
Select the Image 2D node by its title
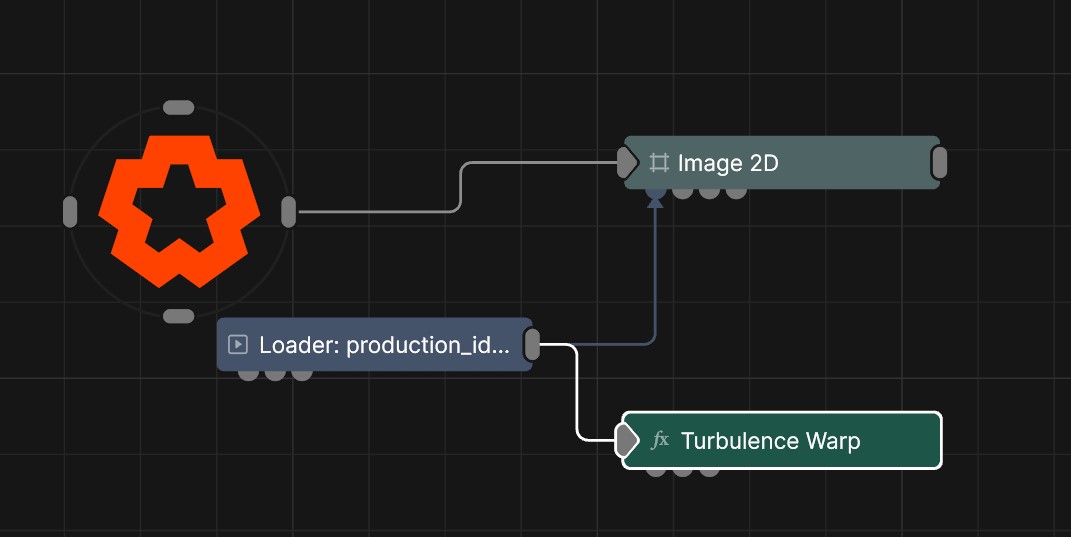(727, 163)
